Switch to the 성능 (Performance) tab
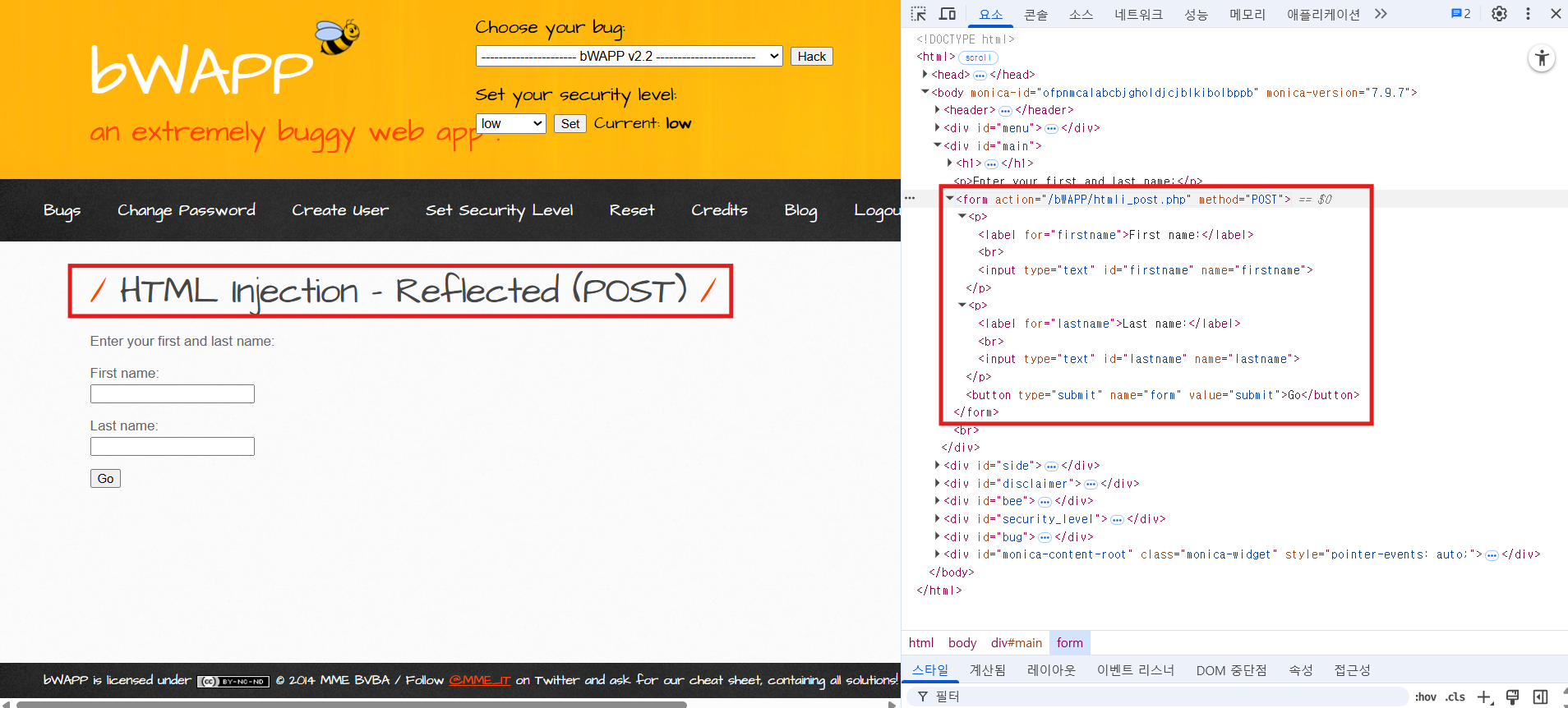 tap(1196, 14)
